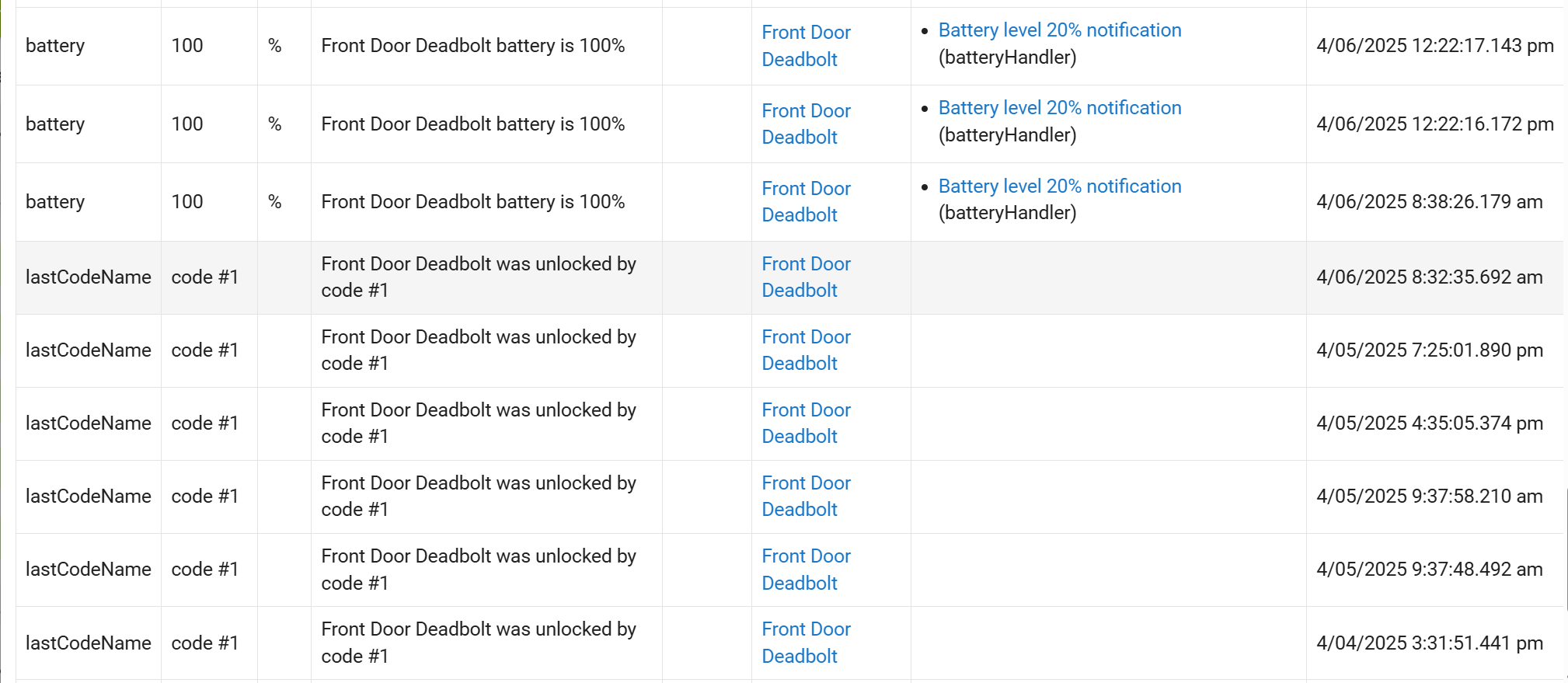This screenshot has height=683, width=1568.
Task: Open Front Door Deadbolt link at 9:37:48 am row
Action: [806, 570]
